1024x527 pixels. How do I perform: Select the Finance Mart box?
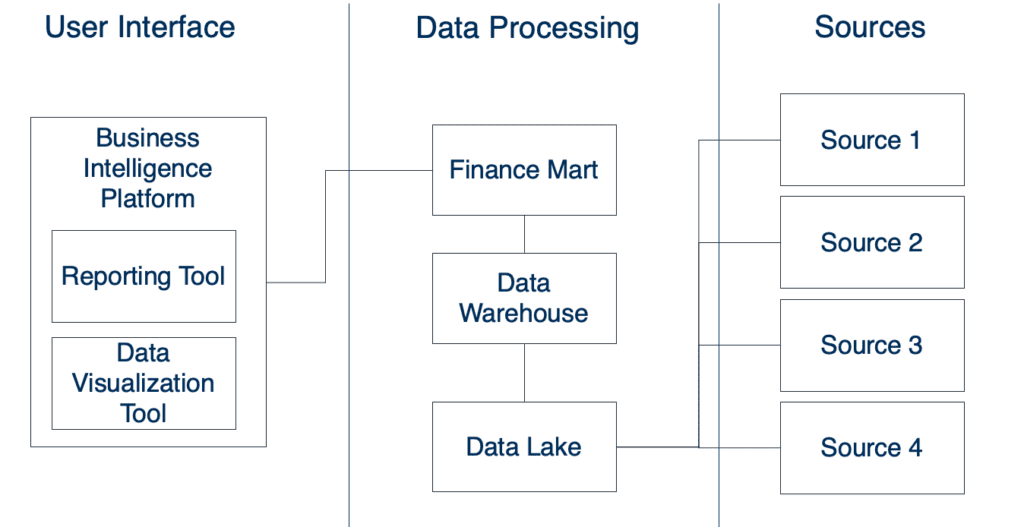pyautogui.click(x=524, y=170)
